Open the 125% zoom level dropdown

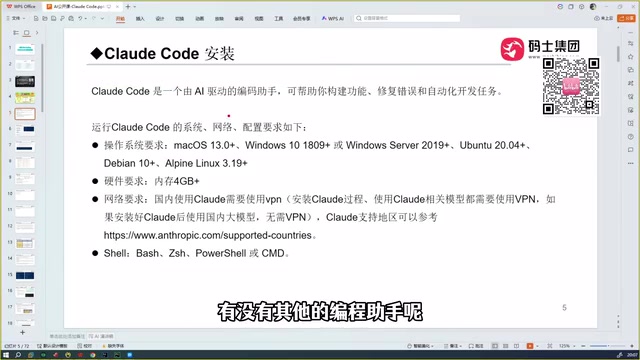[x=567, y=346]
